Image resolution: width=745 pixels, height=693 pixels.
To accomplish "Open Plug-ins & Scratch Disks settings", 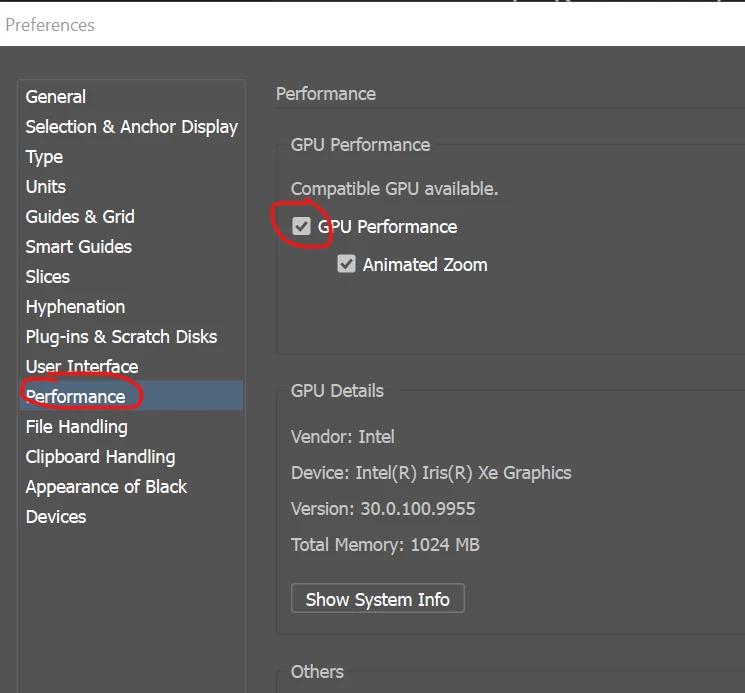I will 121,337.
